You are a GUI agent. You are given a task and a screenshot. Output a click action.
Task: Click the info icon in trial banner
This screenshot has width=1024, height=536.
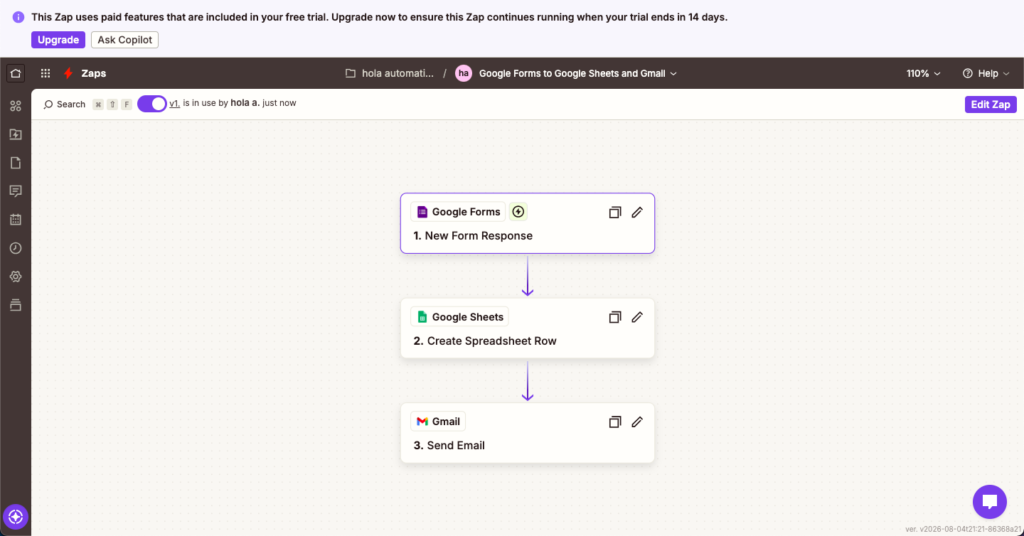pyautogui.click(x=18, y=17)
